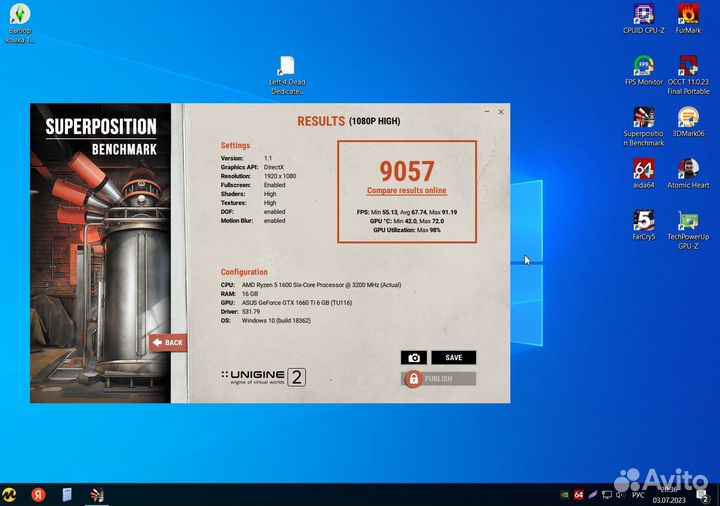Open the Yandex browser taskbar icon
720x506 pixels.
[39, 495]
